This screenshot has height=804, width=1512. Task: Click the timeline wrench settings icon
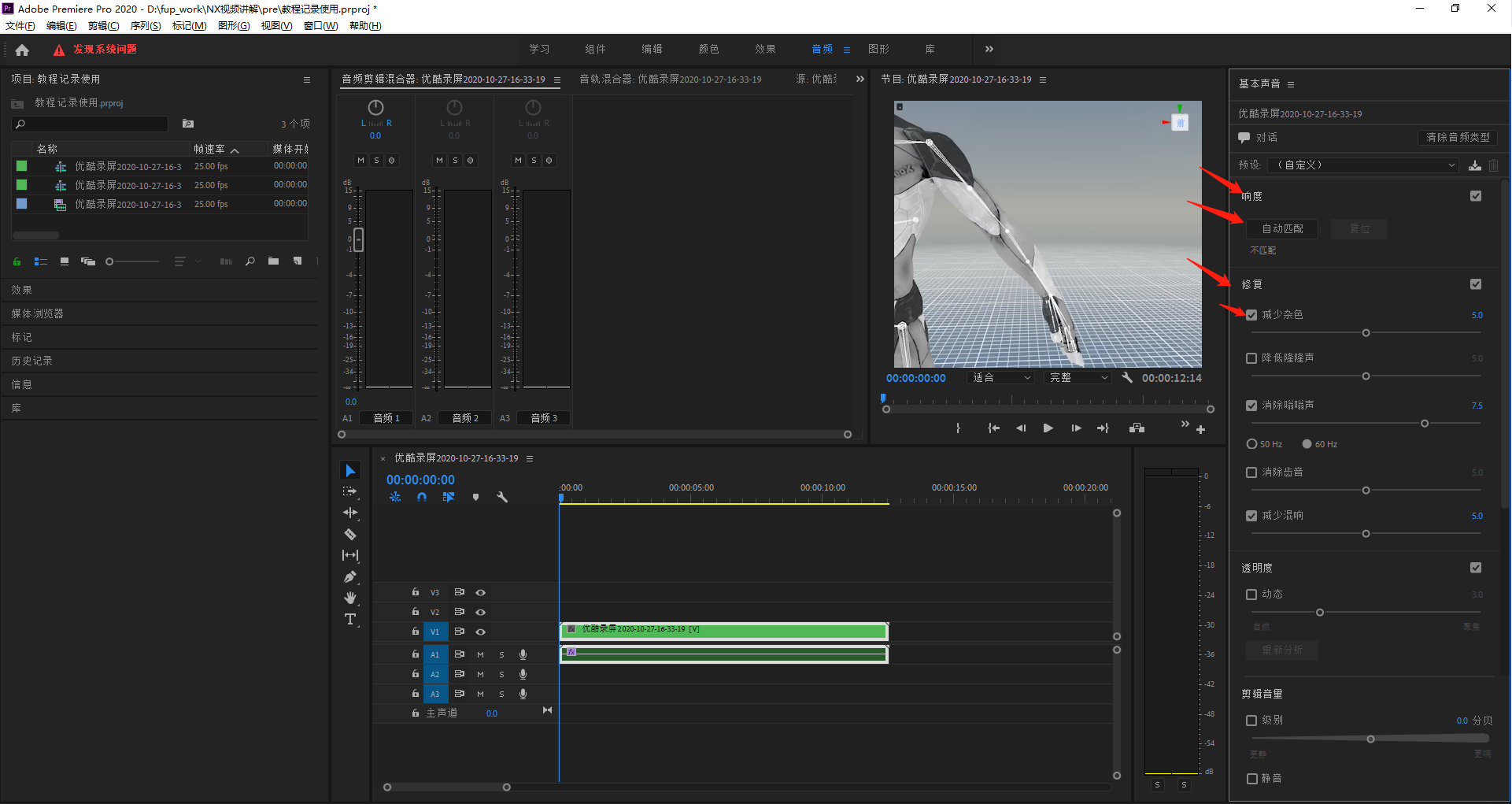click(502, 497)
